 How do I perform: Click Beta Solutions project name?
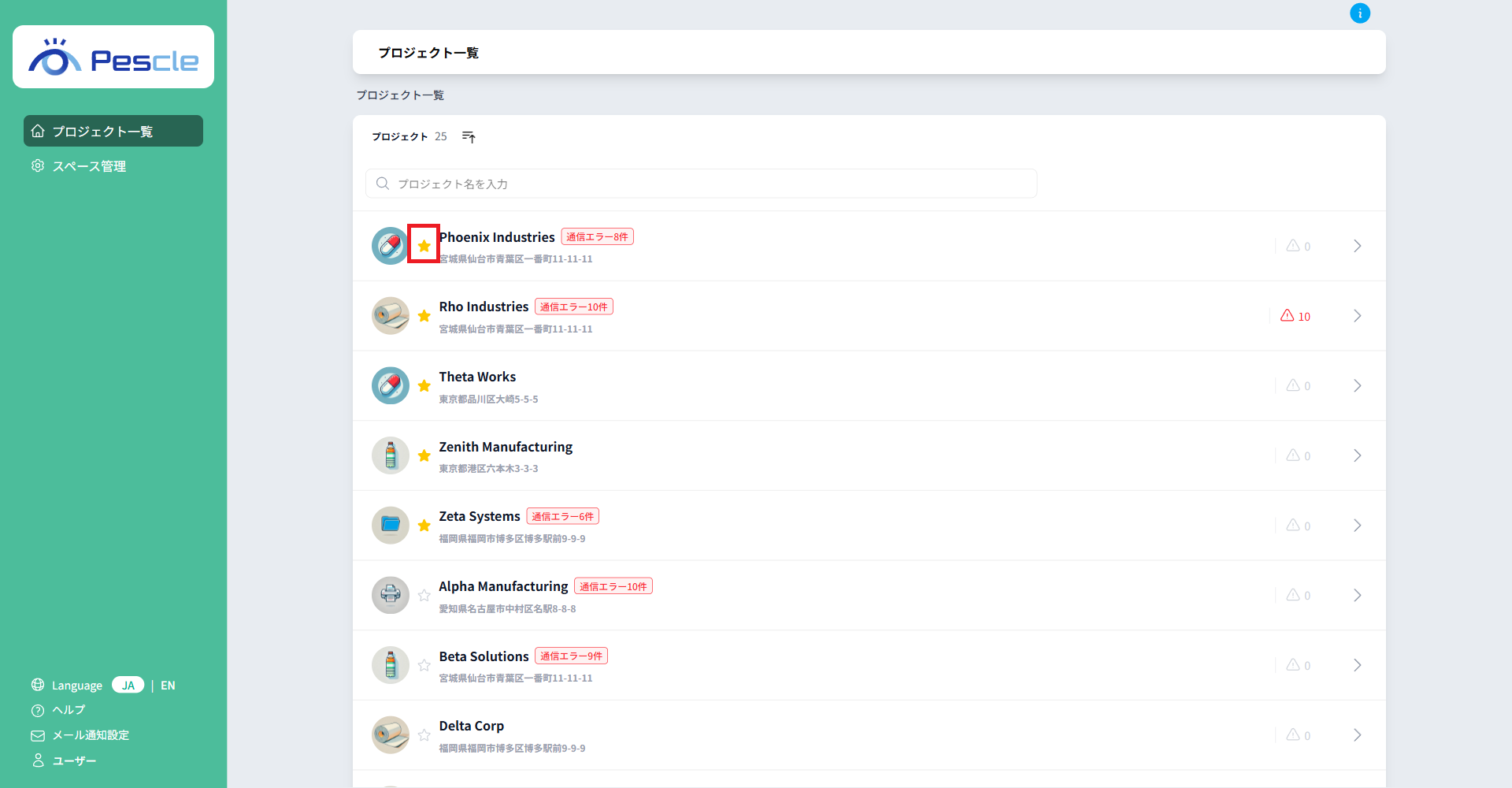tap(484, 656)
